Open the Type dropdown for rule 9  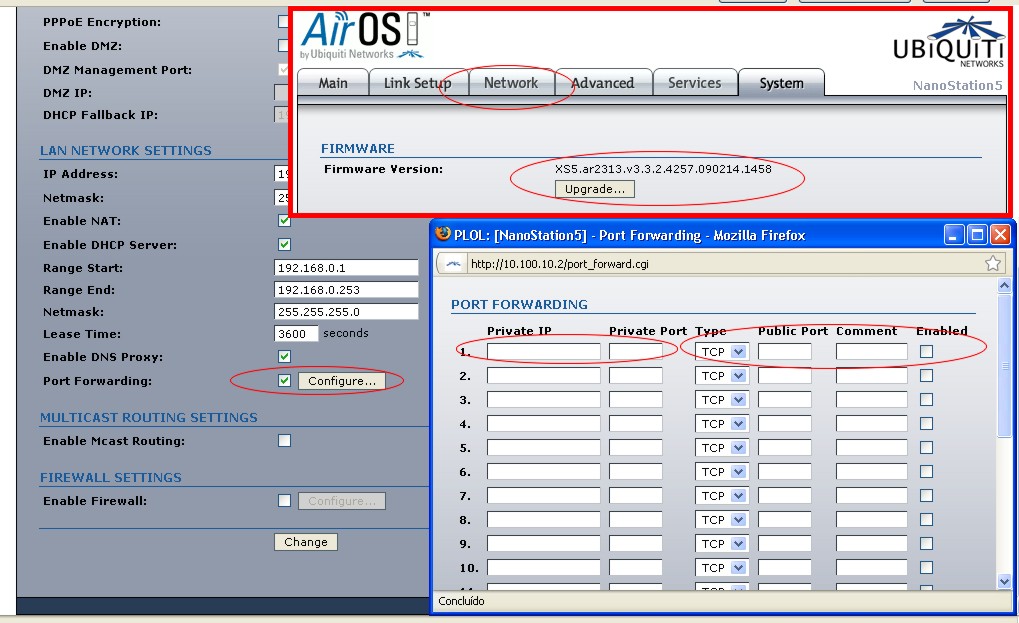coord(721,544)
